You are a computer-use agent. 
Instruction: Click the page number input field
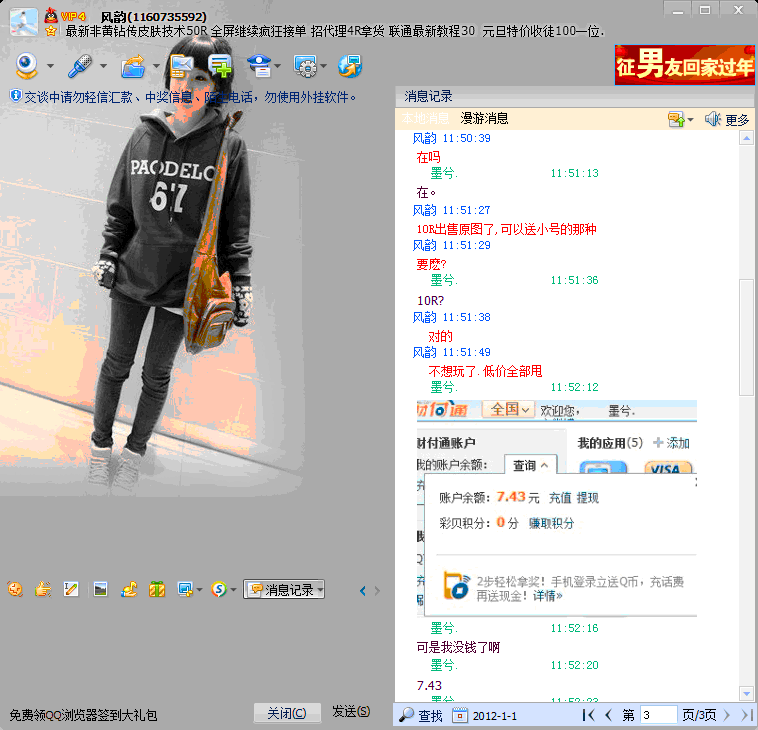(x=658, y=715)
